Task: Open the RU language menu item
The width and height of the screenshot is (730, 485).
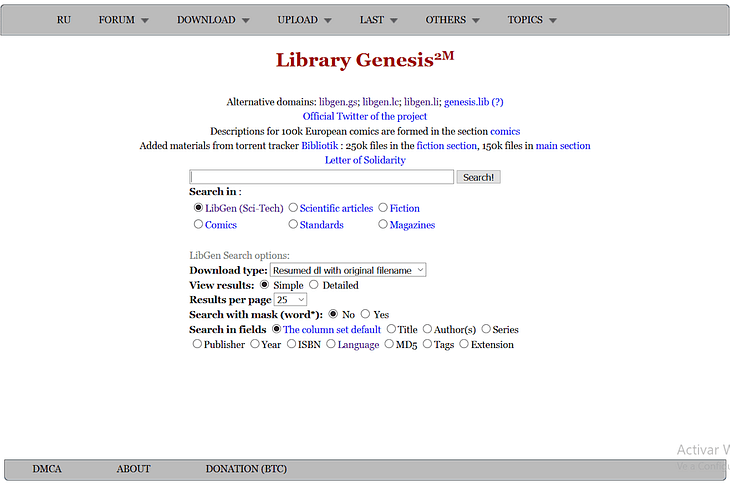Action: point(63,20)
